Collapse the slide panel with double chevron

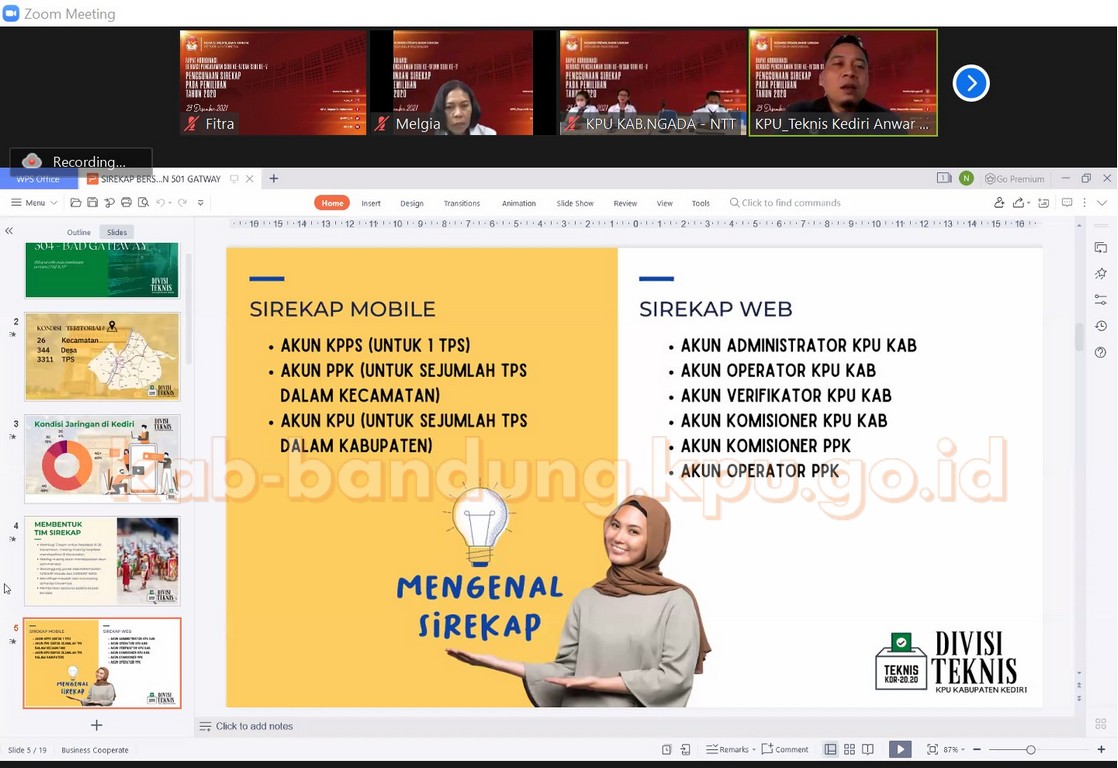pos(9,231)
